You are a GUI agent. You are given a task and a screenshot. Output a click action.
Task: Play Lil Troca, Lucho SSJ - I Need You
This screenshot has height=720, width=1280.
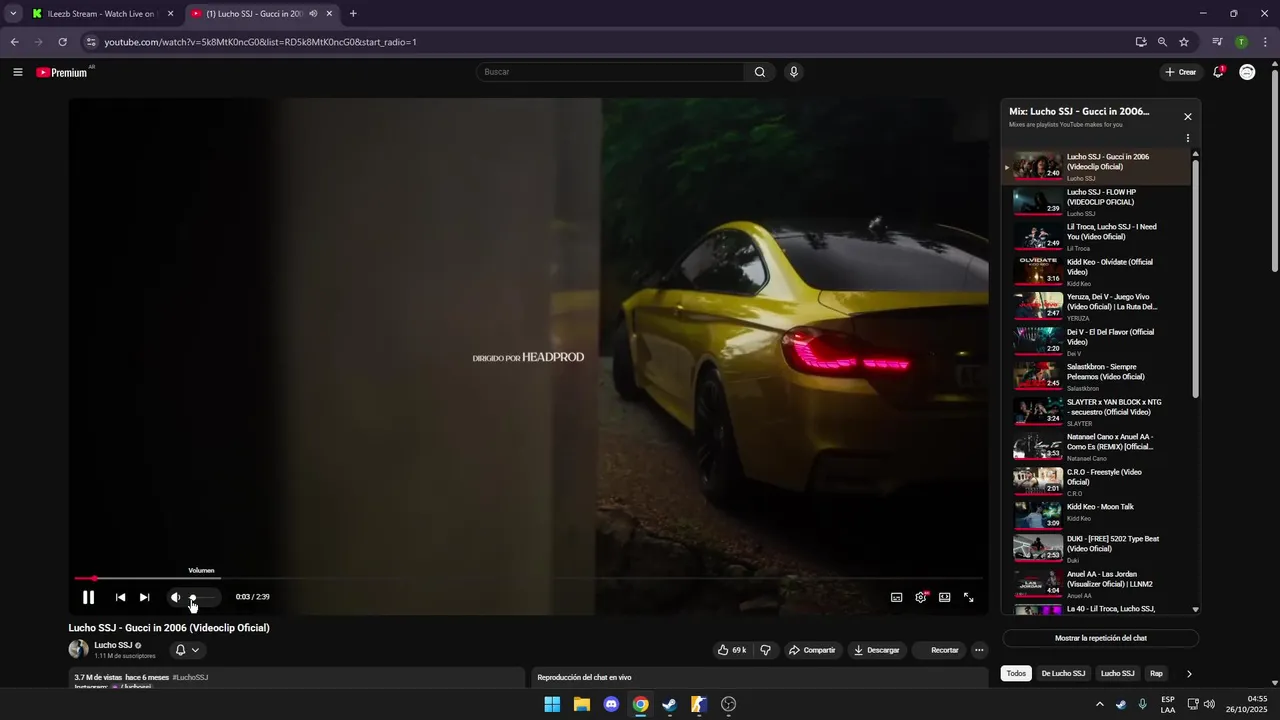coord(1097,237)
